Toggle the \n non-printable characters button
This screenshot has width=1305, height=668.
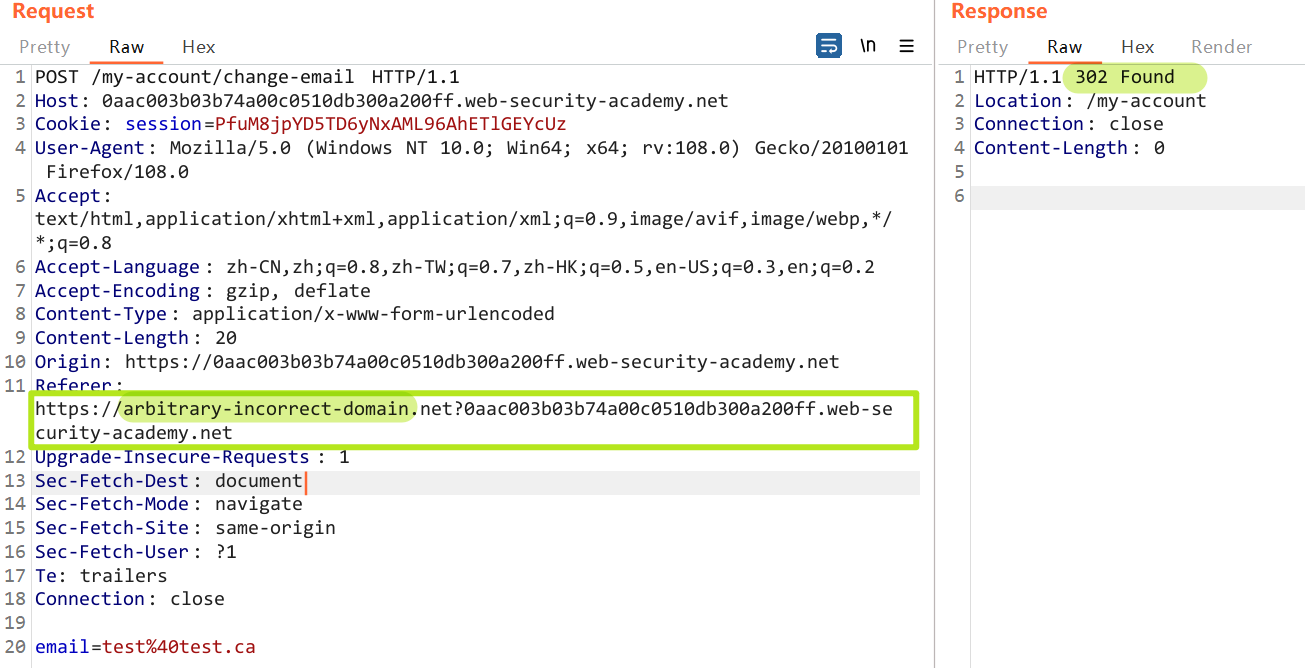[x=868, y=46]
